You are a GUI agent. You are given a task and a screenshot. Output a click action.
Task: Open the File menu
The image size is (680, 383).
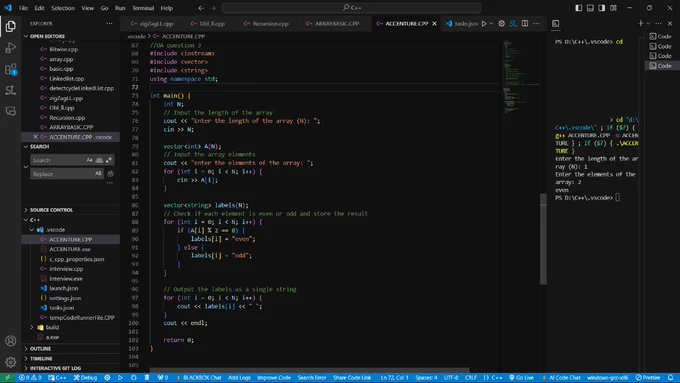[23, 8]
